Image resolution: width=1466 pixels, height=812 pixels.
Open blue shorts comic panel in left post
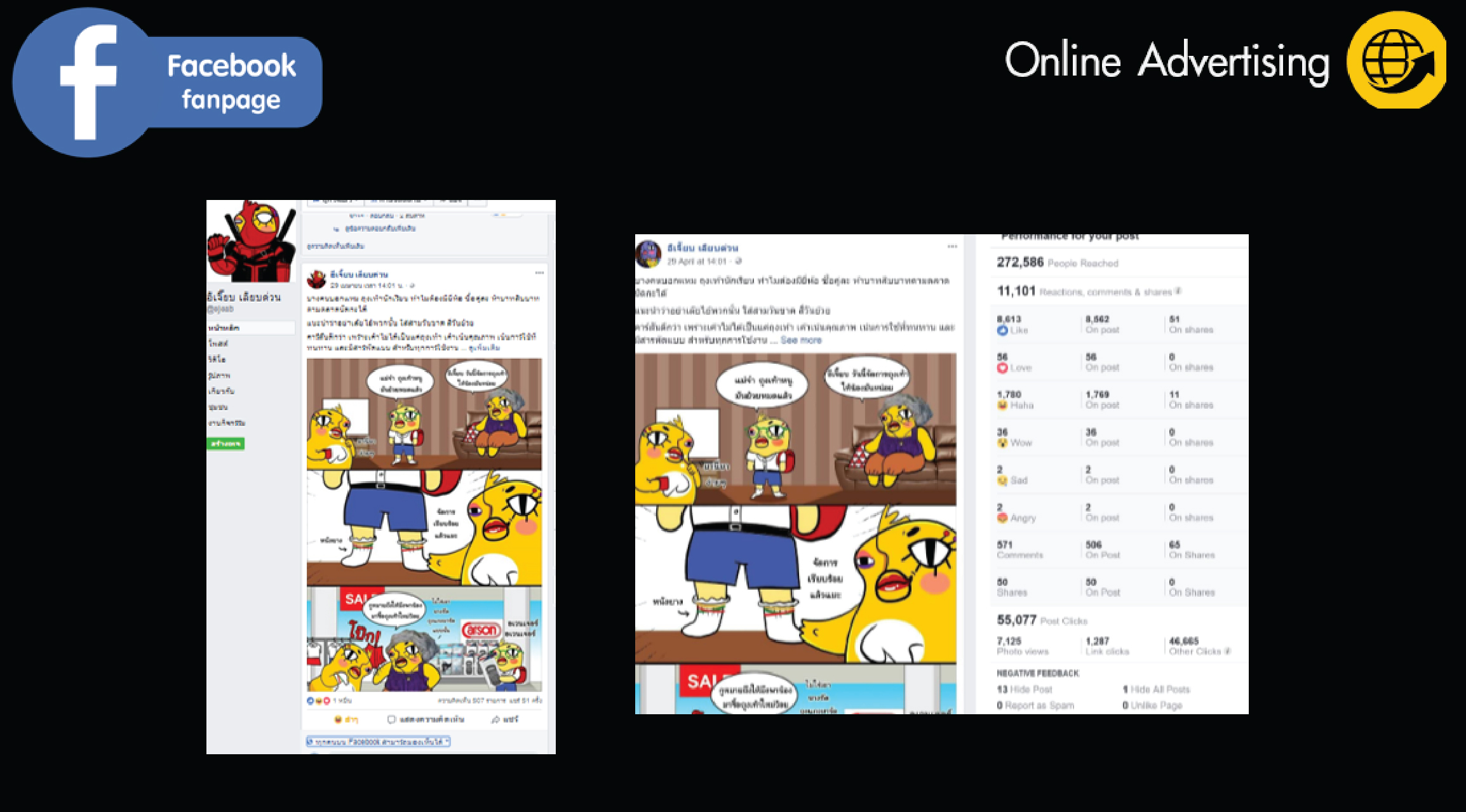click(x=424, y=528)
